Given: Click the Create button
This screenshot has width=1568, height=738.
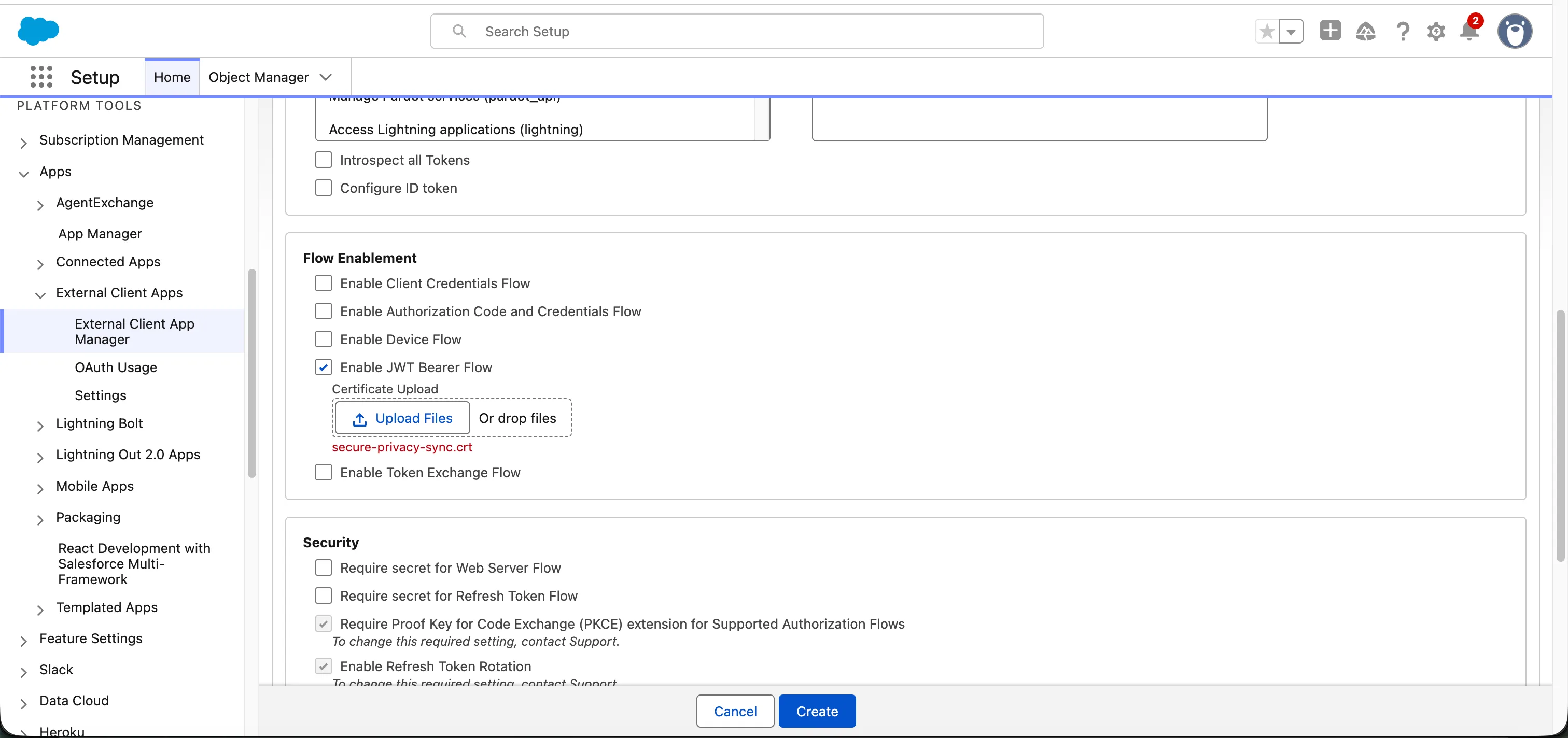Looking at the screenshot, I should point(817,711).
